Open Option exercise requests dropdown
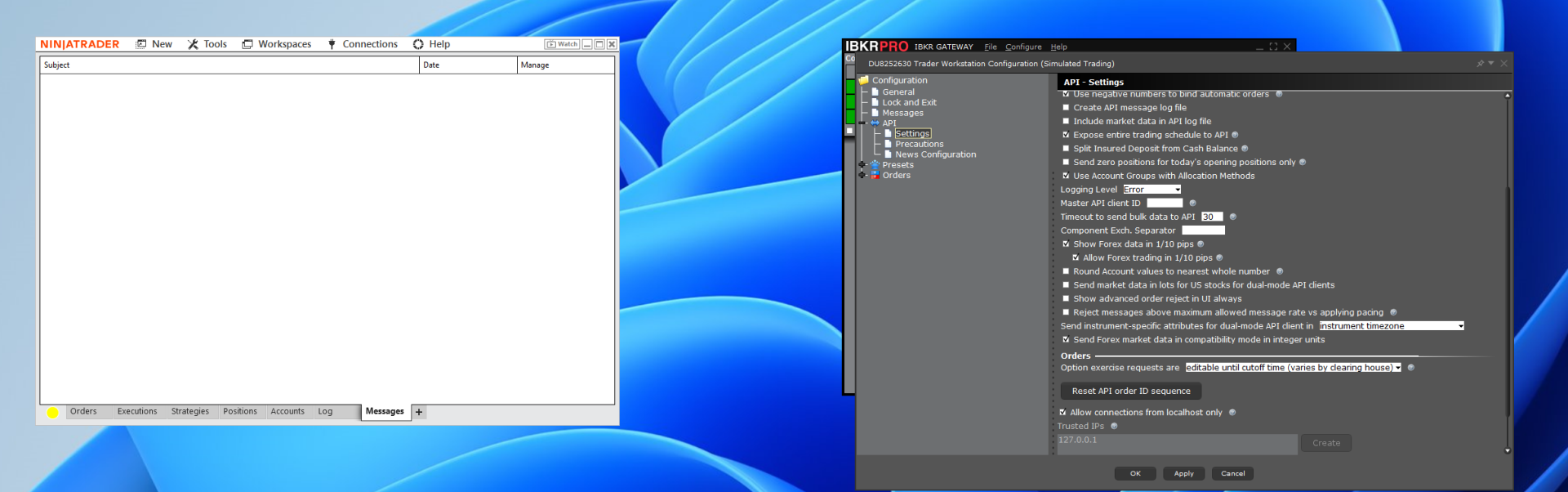 1293,368
